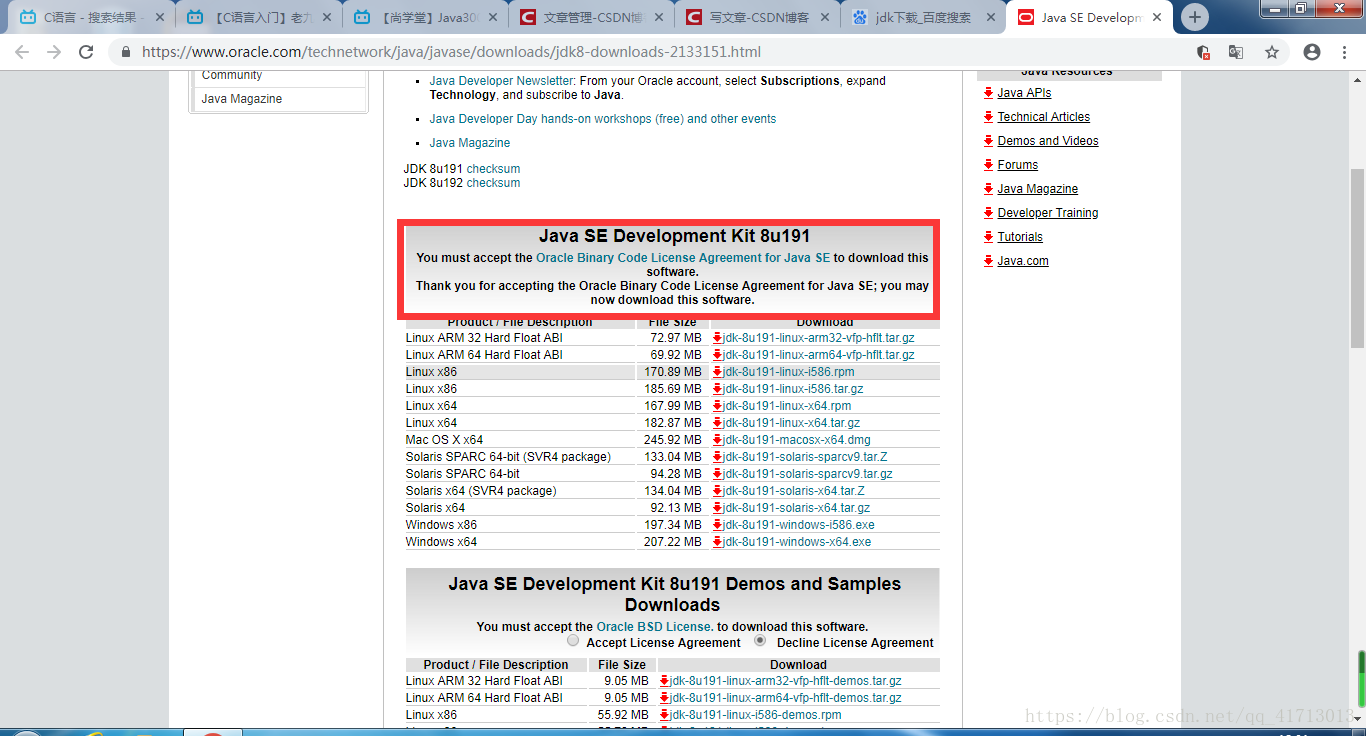Click download icon for jdk-8u191-linux-i586.rpm
This screenshot has width=1366, height=736.
(718, 372)
